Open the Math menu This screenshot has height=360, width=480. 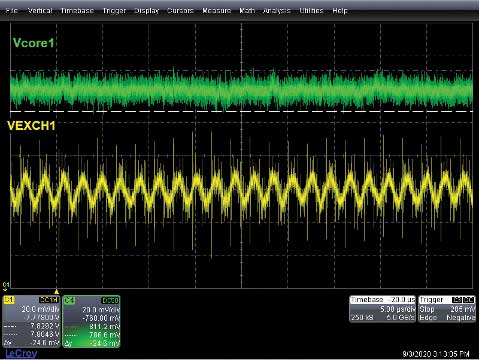pos(247,11)
